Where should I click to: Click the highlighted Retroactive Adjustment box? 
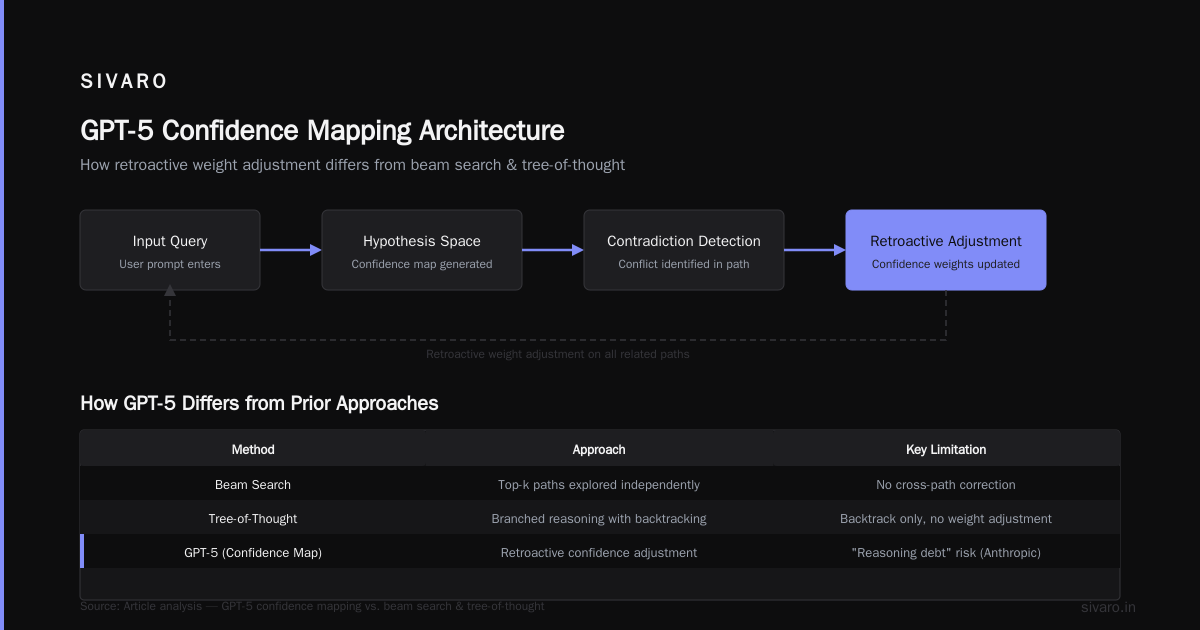[946, 250]
